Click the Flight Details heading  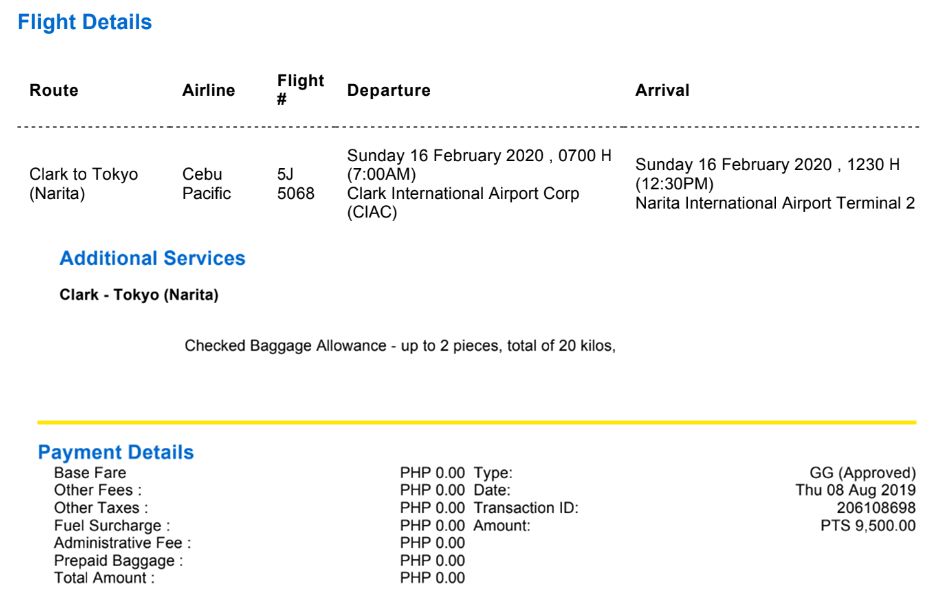point(85,23)
